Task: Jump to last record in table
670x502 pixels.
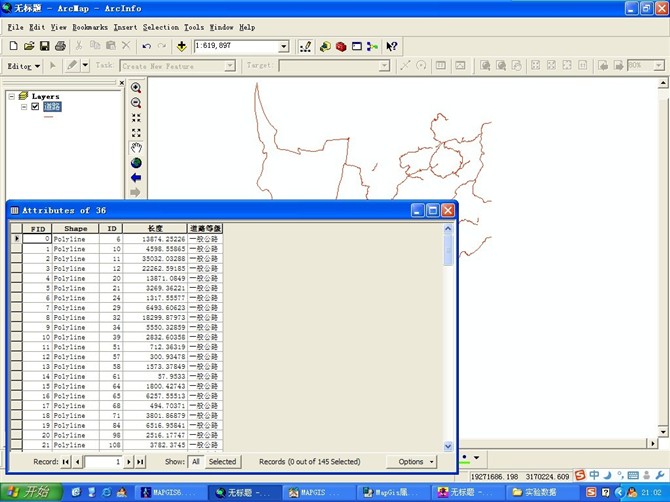Action: click(140, 462)
